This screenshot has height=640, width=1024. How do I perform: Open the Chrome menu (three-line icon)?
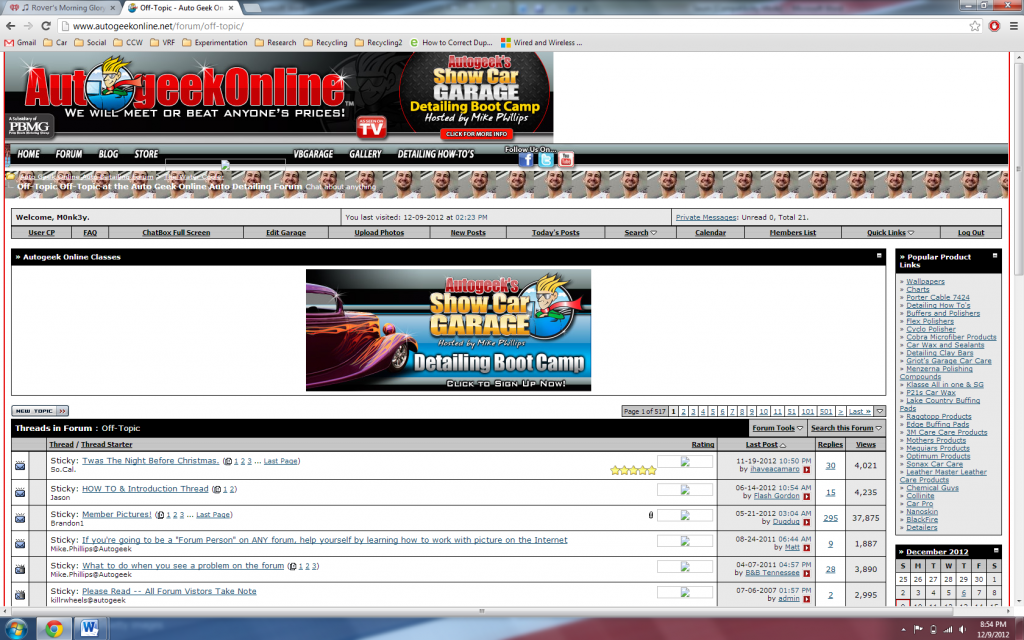tap(1014, 26)
